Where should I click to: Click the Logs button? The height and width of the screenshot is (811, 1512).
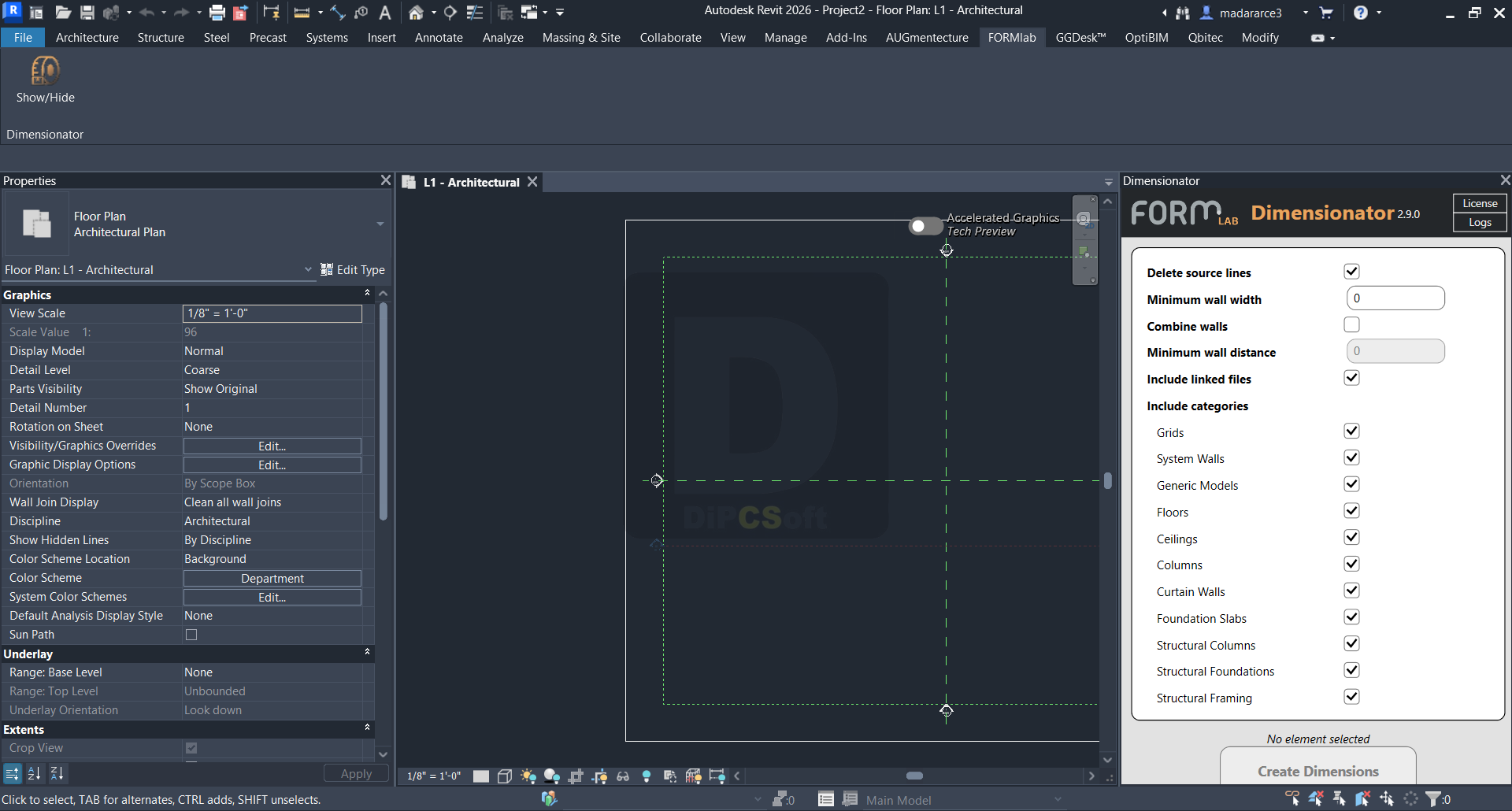[1480, 223]
